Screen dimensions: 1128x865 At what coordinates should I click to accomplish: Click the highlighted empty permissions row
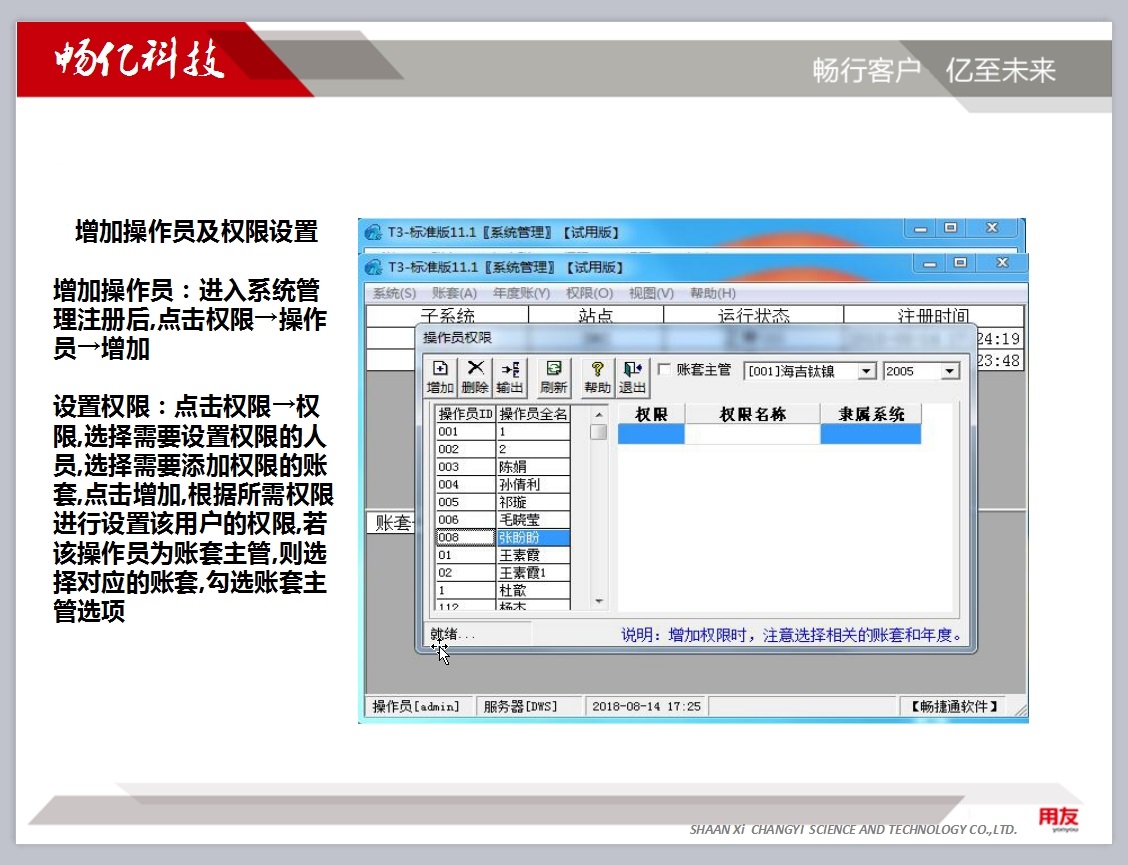[x=769, y=433]
